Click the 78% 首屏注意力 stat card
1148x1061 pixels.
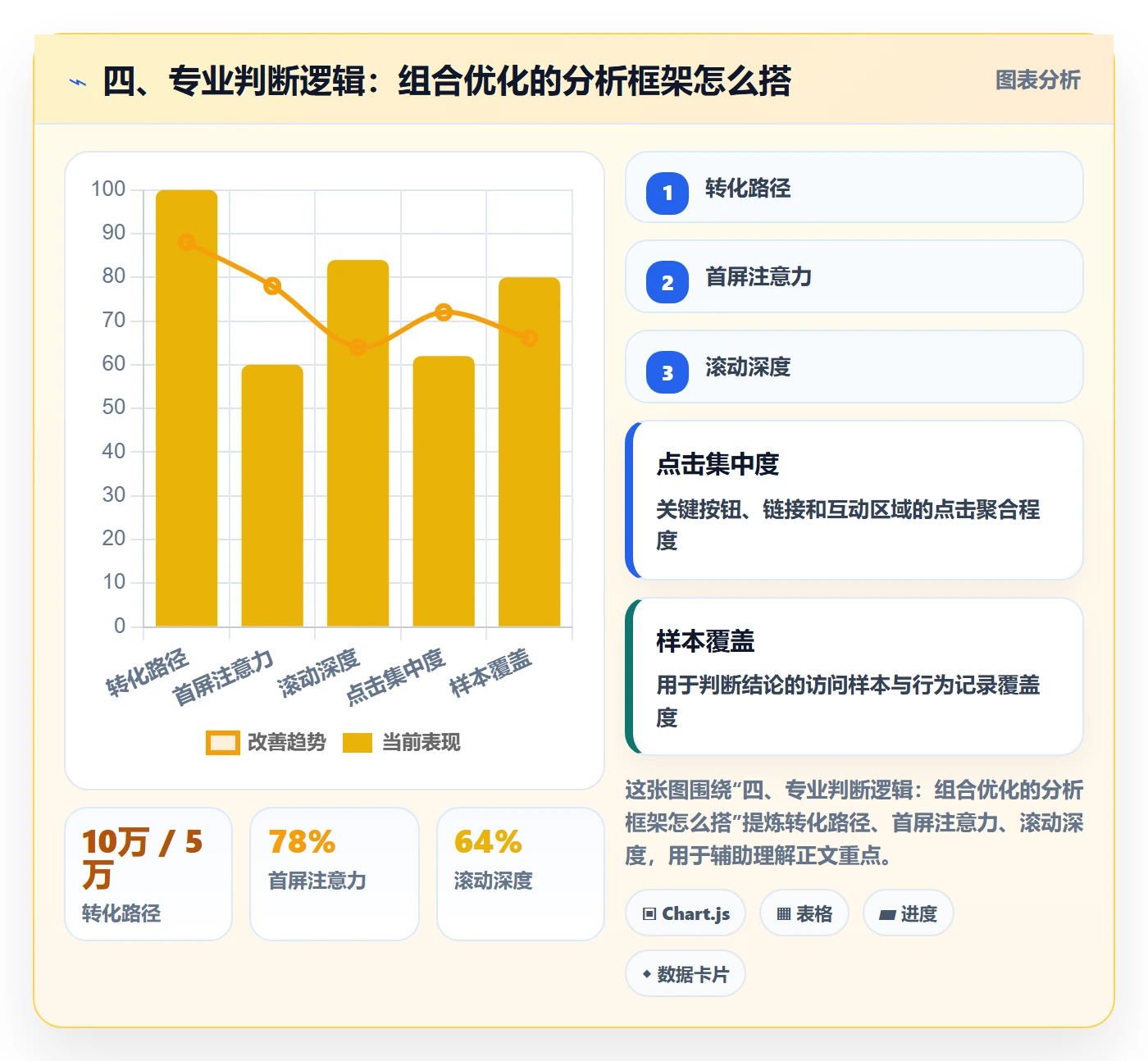click(x=335, y=874)
